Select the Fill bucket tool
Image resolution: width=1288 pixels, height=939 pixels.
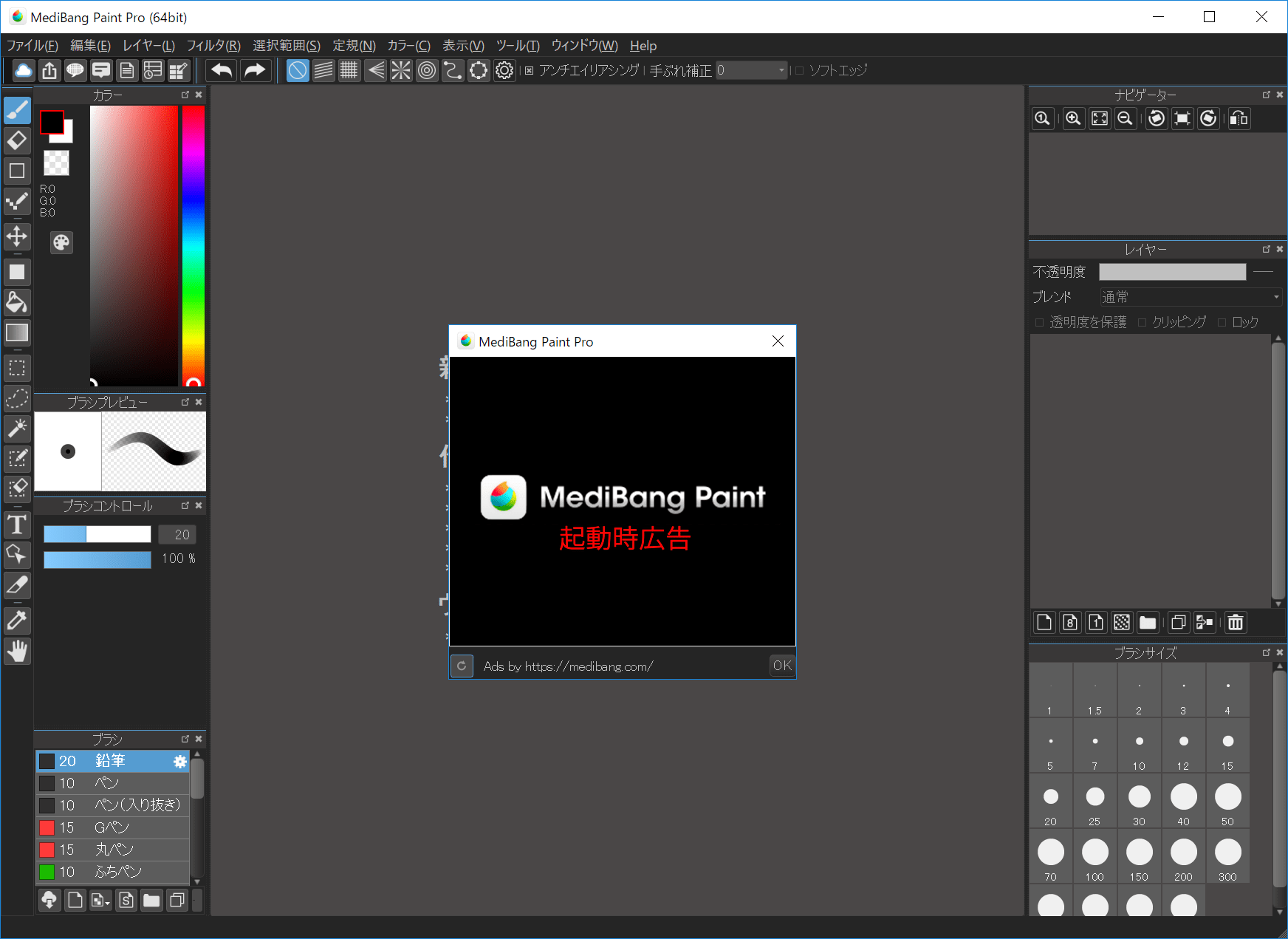[x=17, y=302]
